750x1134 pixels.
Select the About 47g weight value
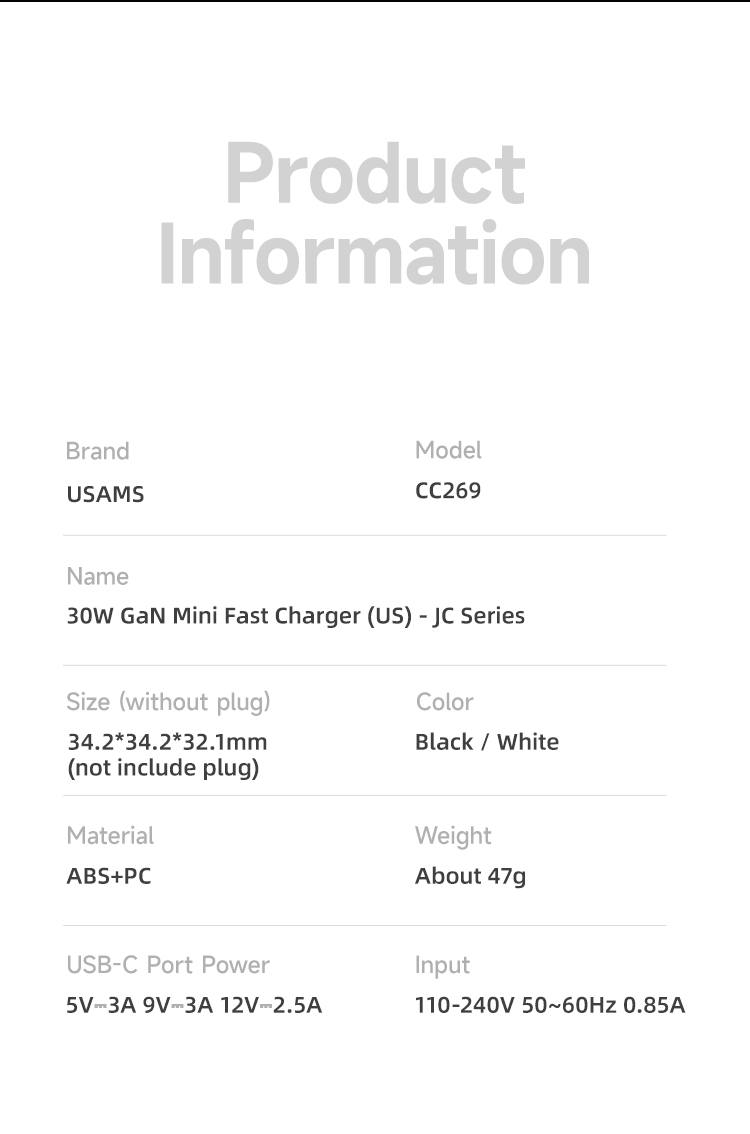coord(470,876)
